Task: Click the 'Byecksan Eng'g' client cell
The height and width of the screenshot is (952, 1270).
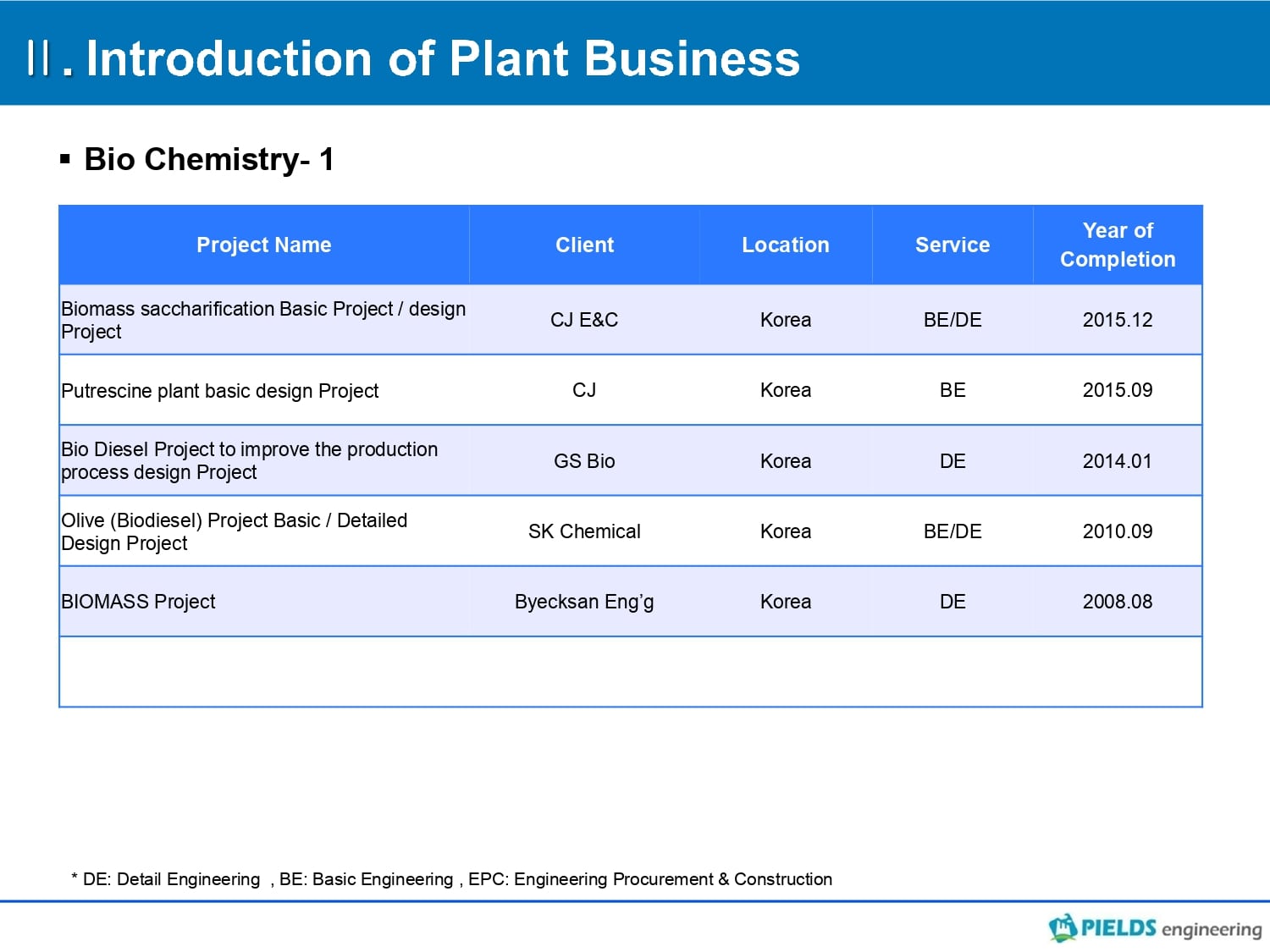Action: pos(584,602)
